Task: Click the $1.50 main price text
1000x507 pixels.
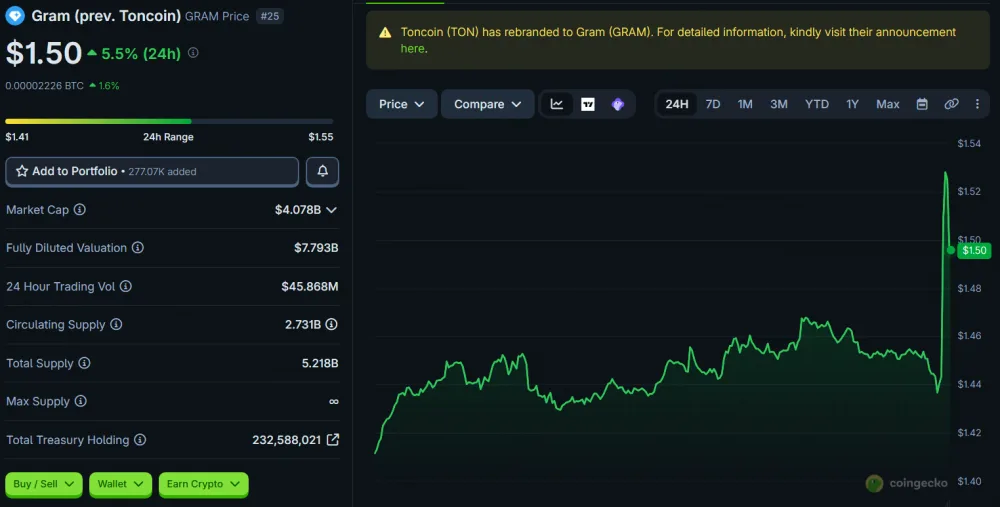Action: click(x=44, y=54)
